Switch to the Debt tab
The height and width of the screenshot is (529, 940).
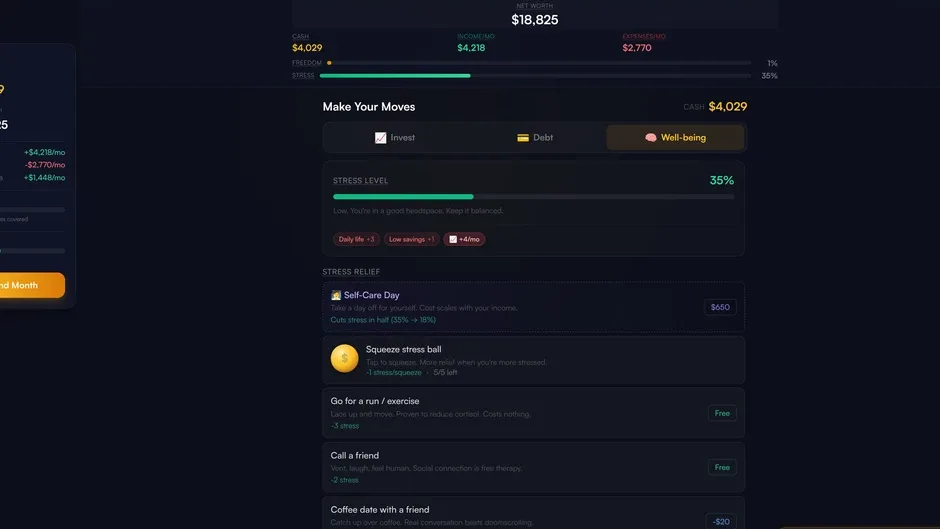[535, 138]
